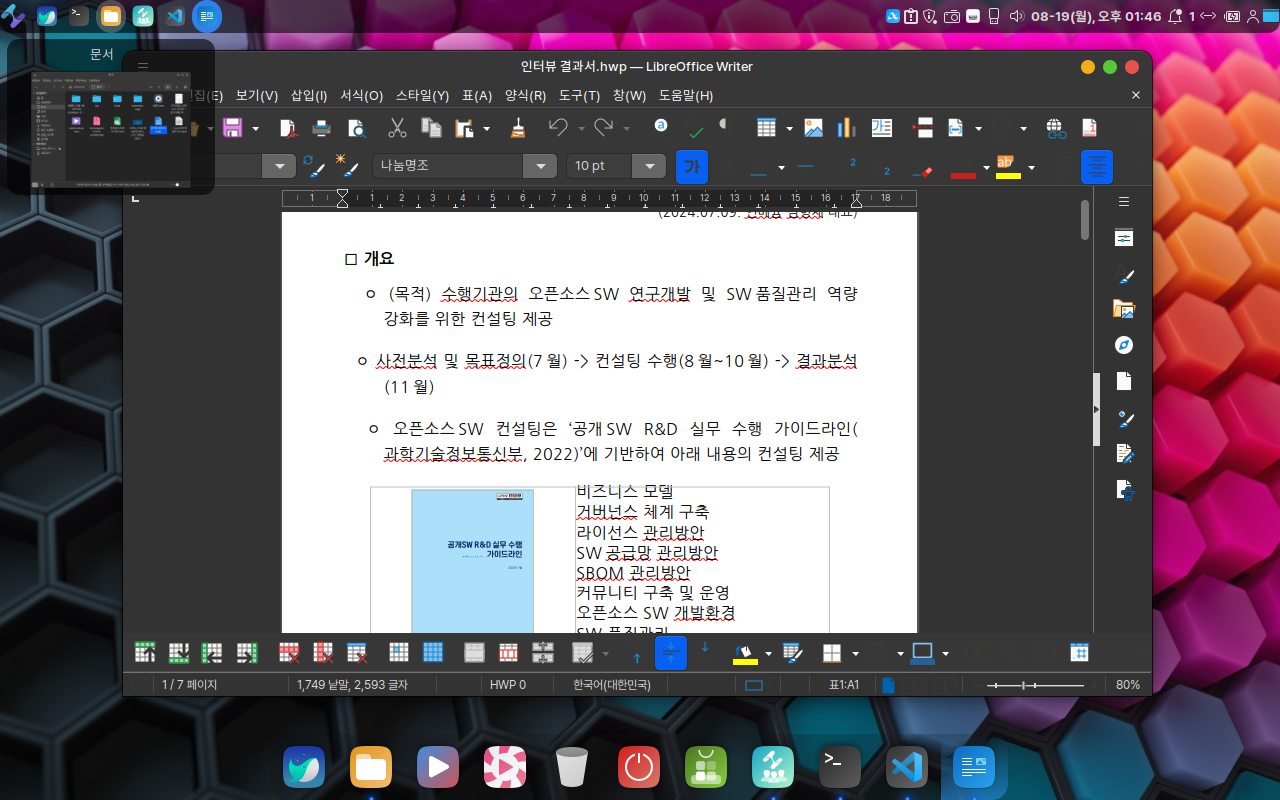The height and width of the screenshot is (800, 1280).
Task: Select single-page view in status bar
Action: coord(887,685)
